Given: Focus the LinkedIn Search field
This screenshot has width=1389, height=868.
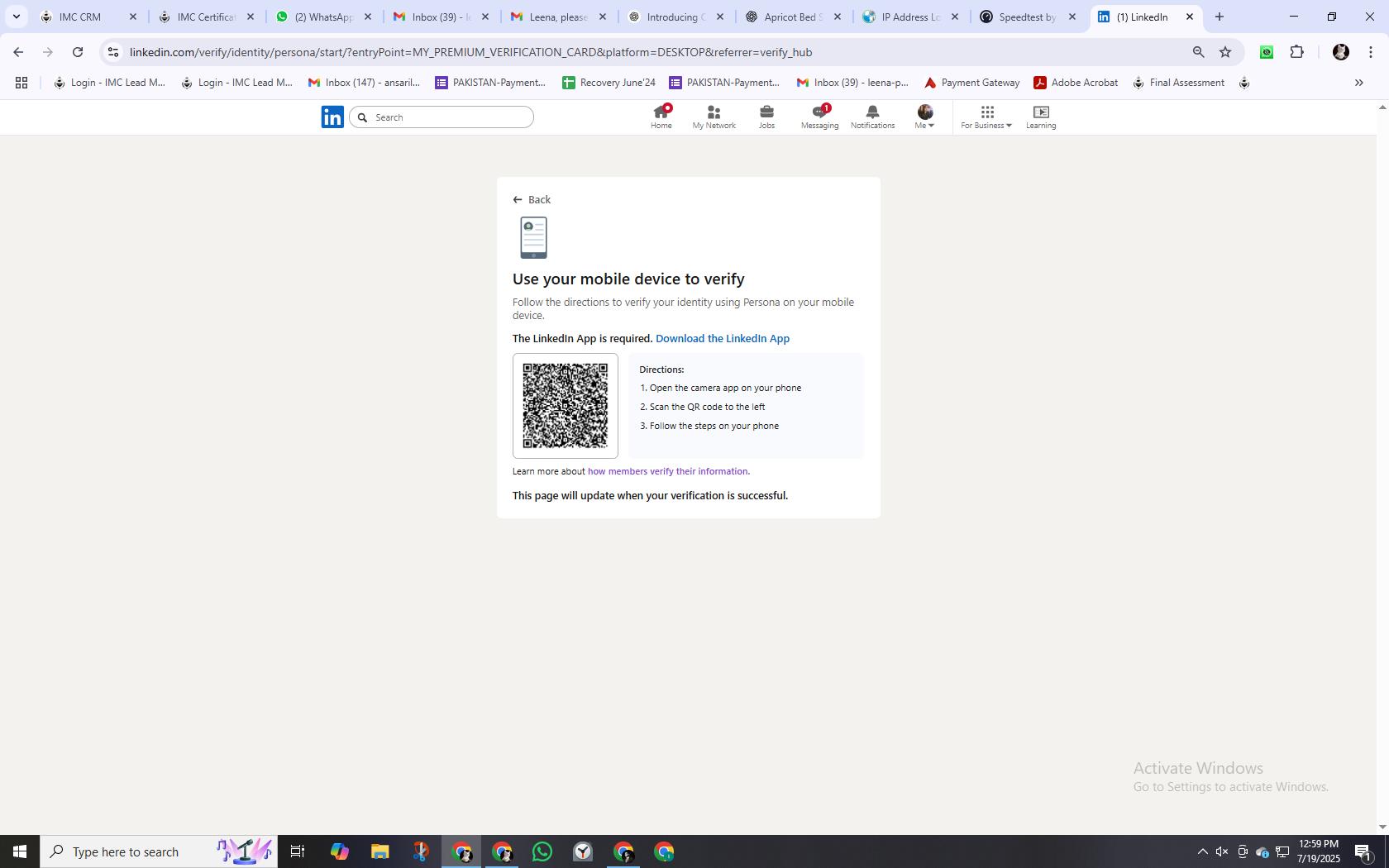Looking at the screenshot, I should pyautogui.click(x=442, y=117).
